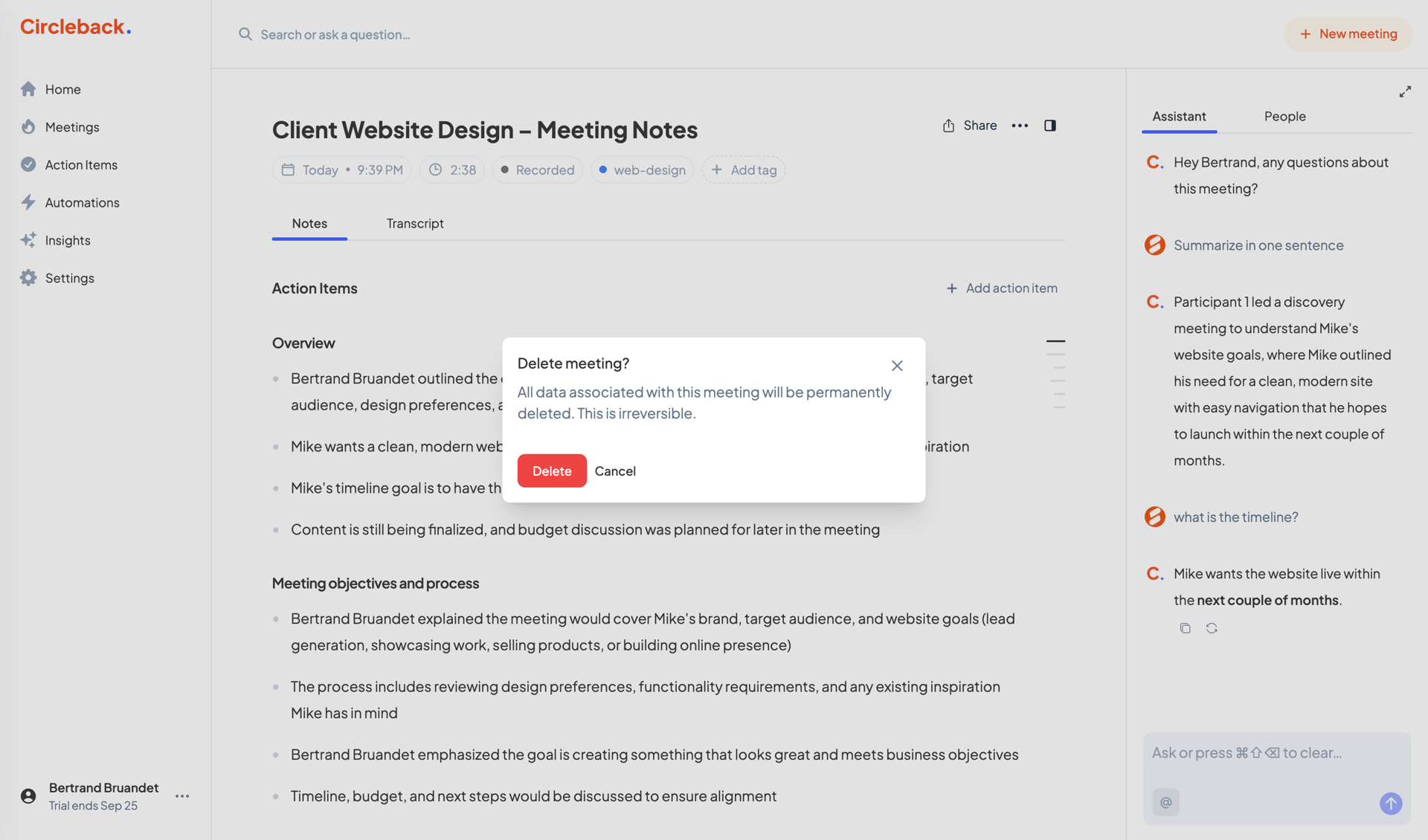Image resolution: width=1428 pixels, height=840 pixels.
Task: Open the more options ellipsis near Share
Action: pos(1020,125)
